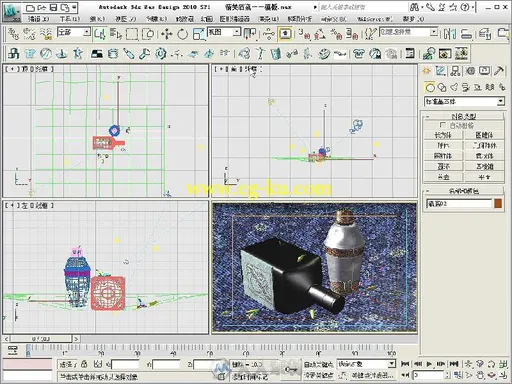Click the Use Pivot Point Center icon
Image resolution: width=512 pixels, height=384 pixels.
[x=250, y=34]
